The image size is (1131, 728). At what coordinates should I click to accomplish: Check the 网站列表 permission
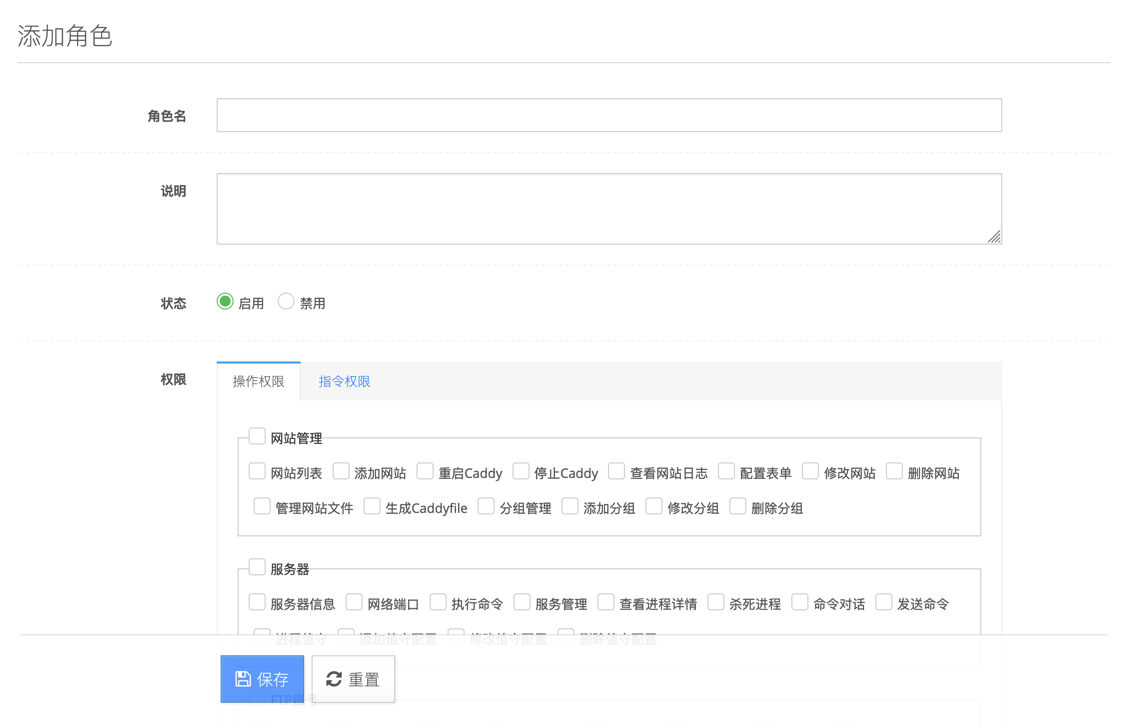click(257, 471)
